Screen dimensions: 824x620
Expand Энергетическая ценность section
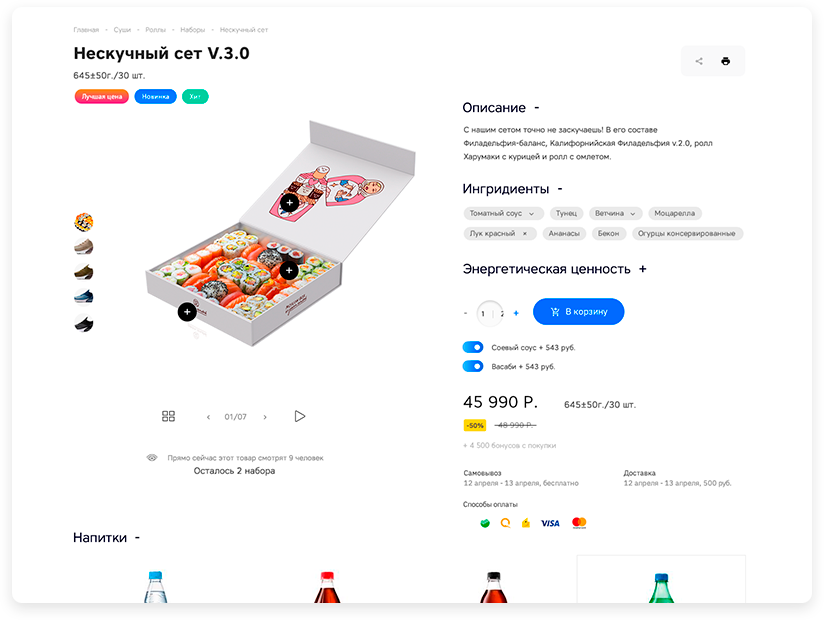click(x=643, y=269)
